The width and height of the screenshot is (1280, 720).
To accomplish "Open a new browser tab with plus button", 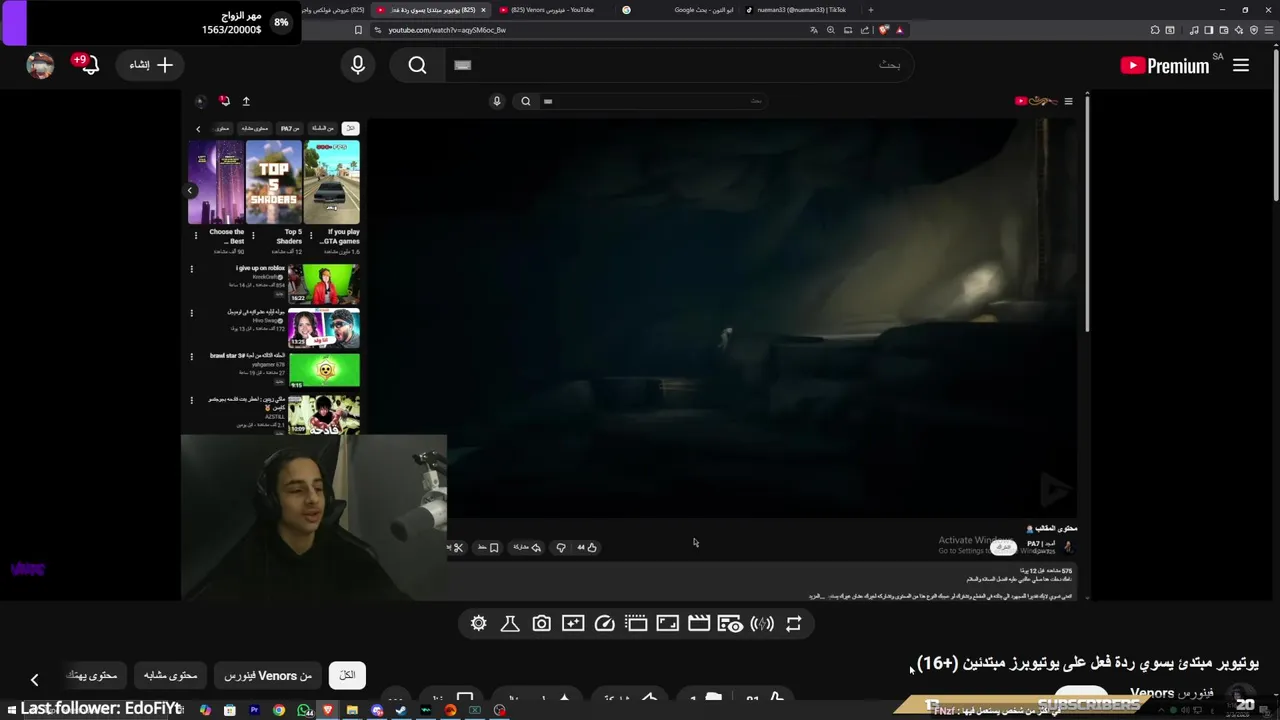I will [x=871, y=10].
